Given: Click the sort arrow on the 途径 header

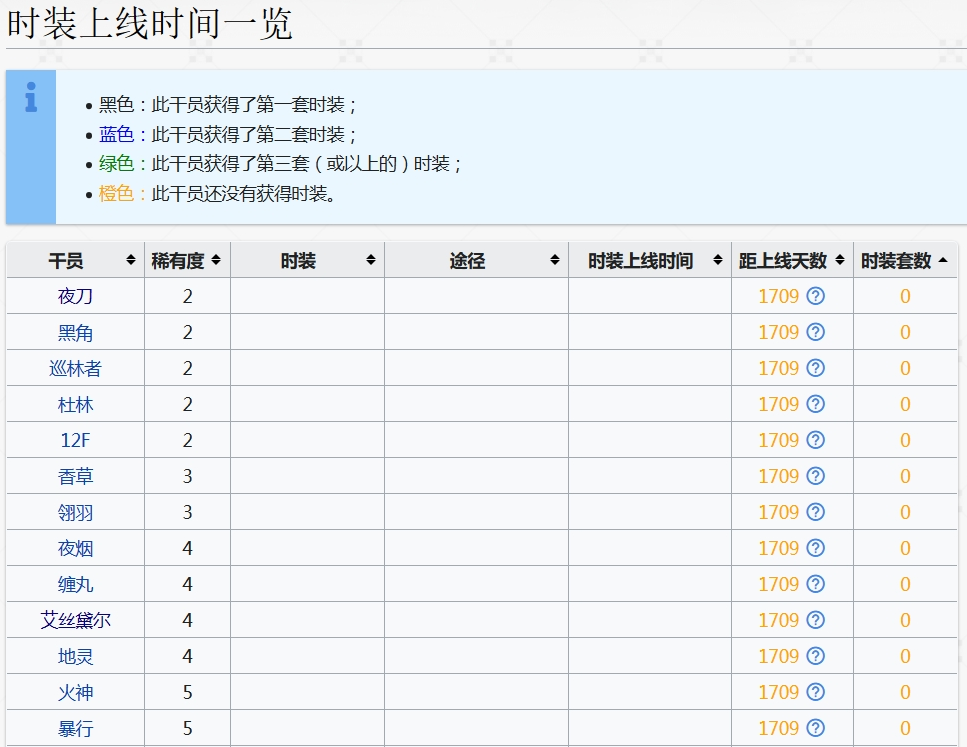Looking at the screenshot, I should point(553,259).
